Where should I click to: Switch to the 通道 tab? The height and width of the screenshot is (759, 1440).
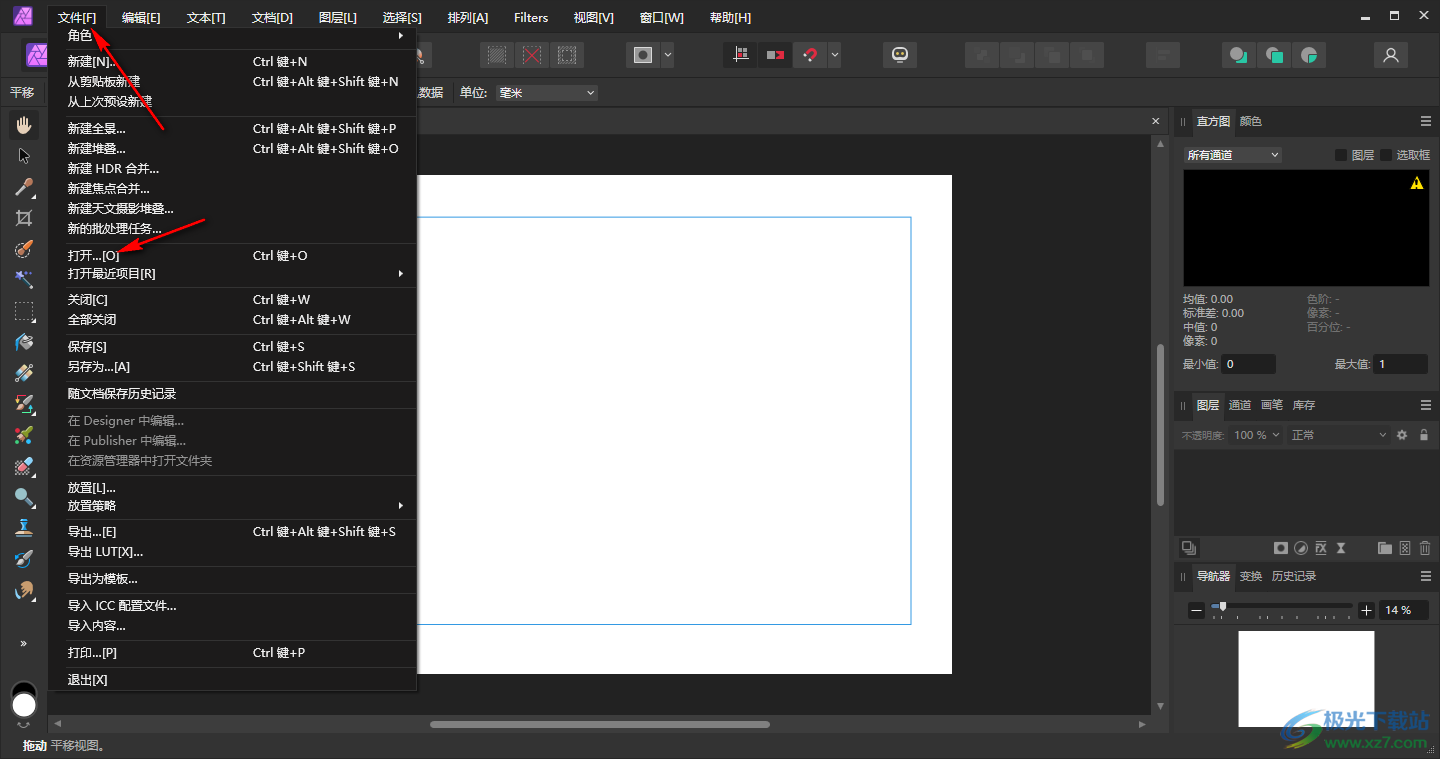(x=1240, y=405)
